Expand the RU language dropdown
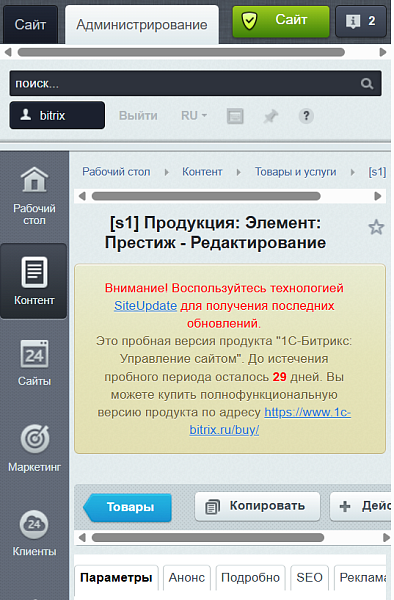The image size is (394, 600). [194, 116]
